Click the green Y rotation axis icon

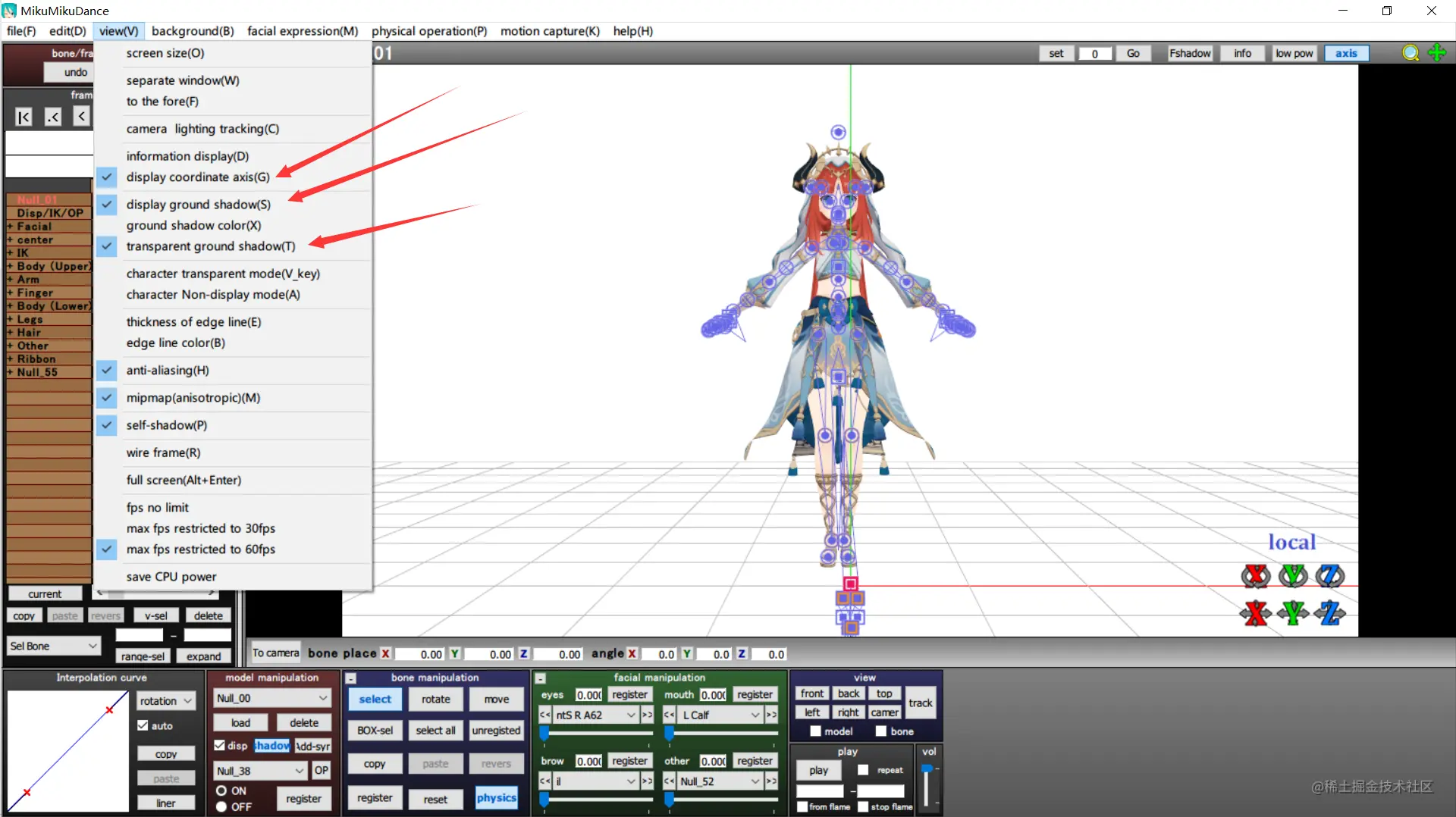click(x=1294, y=576)
